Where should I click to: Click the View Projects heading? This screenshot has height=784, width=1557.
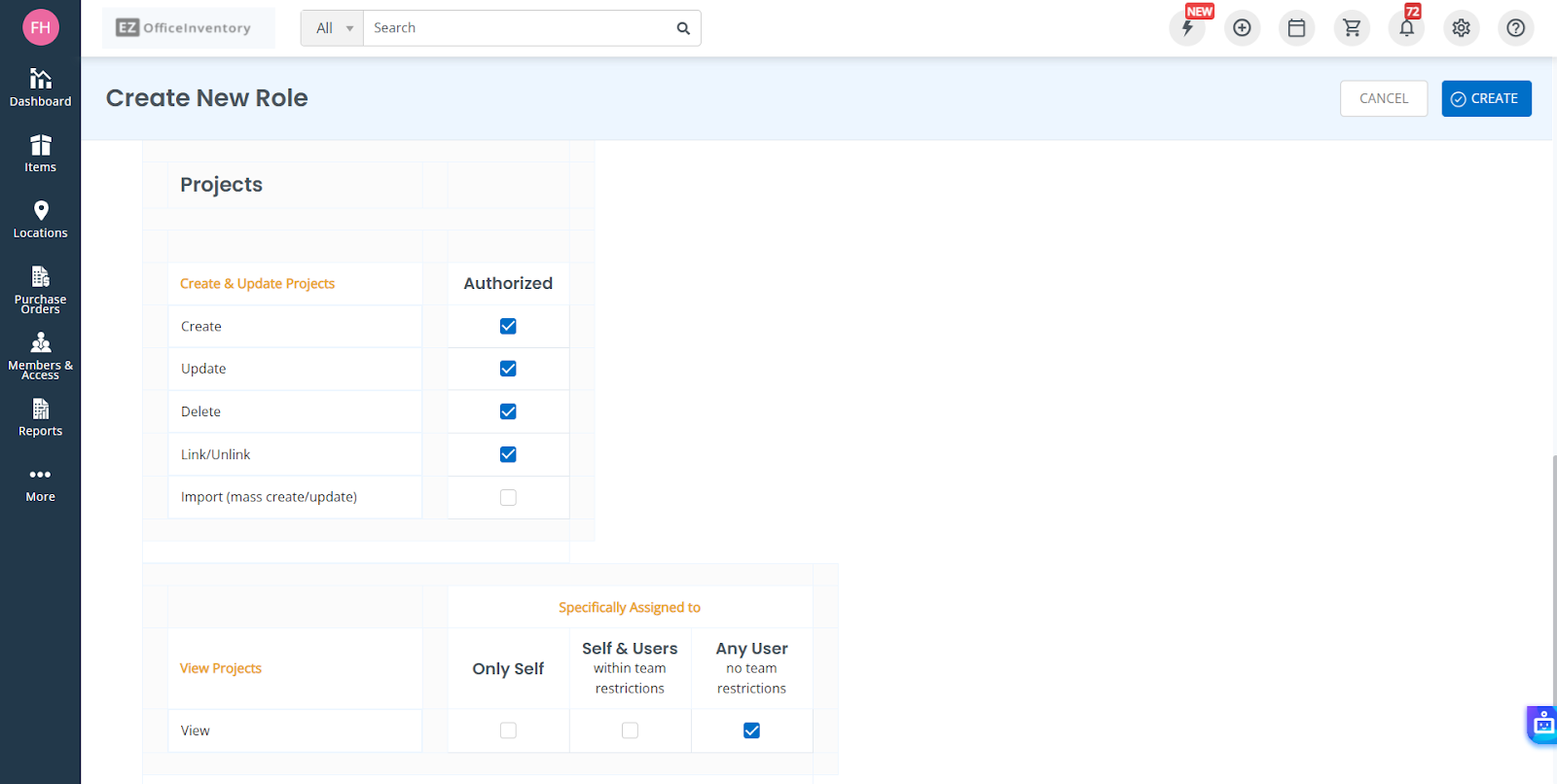pyautogui.click(x=221, y=668)
